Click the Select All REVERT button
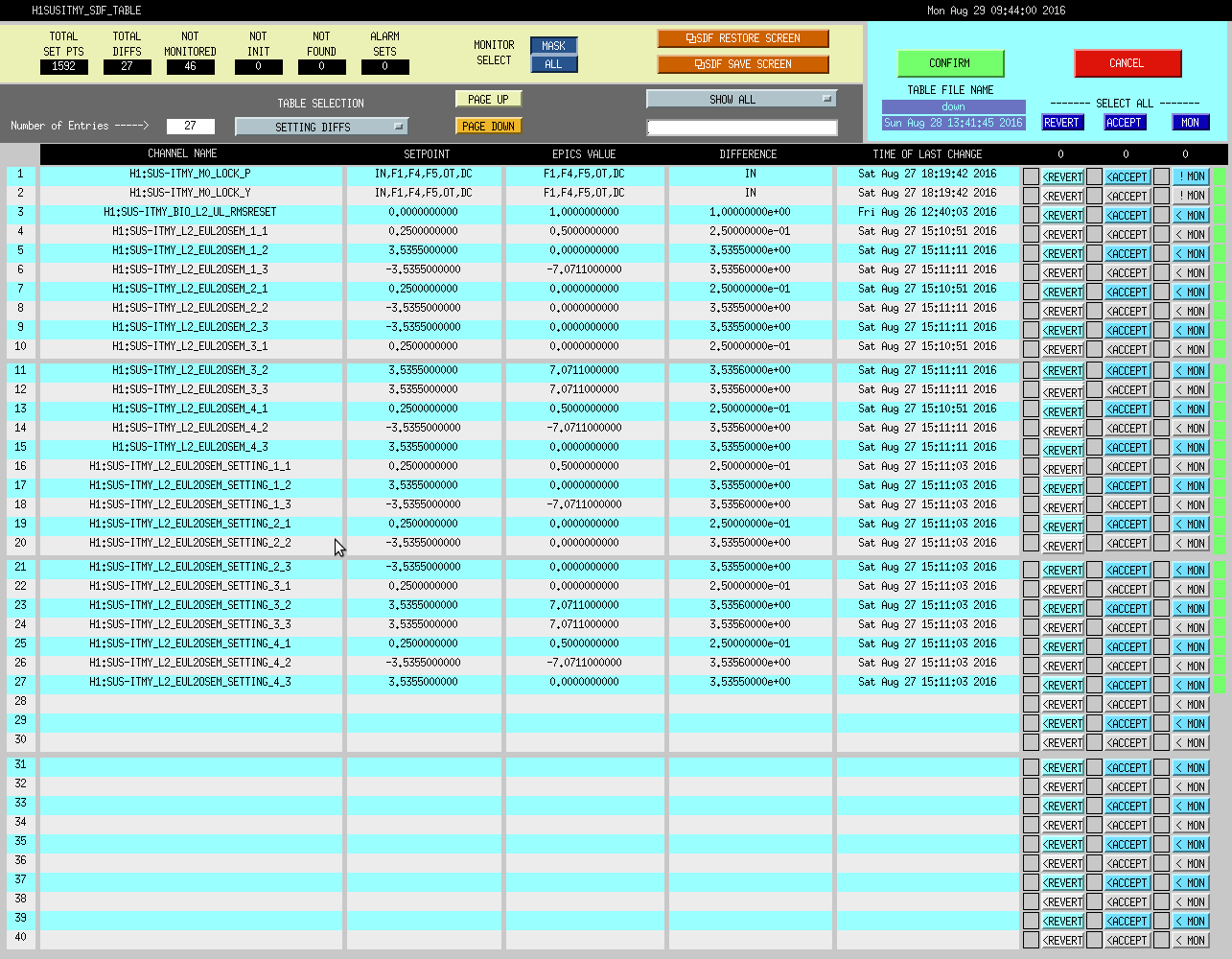The height and width of the screenshot is (959, 1232). point(1062,123)
